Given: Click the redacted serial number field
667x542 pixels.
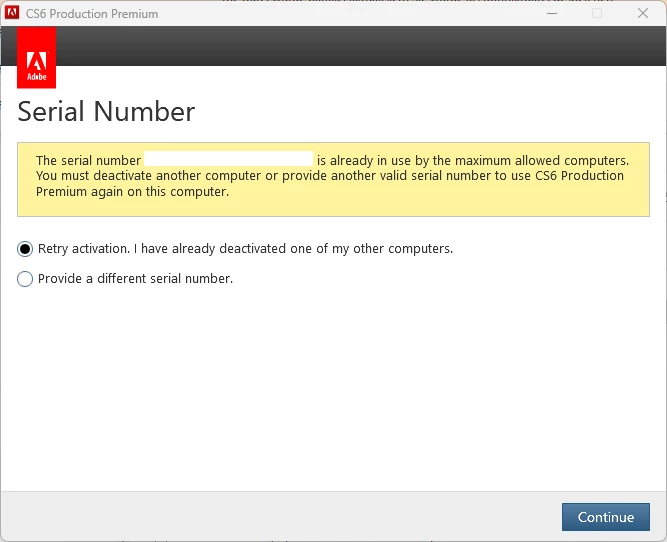Looking at the screenshot, I should point(228,159).
